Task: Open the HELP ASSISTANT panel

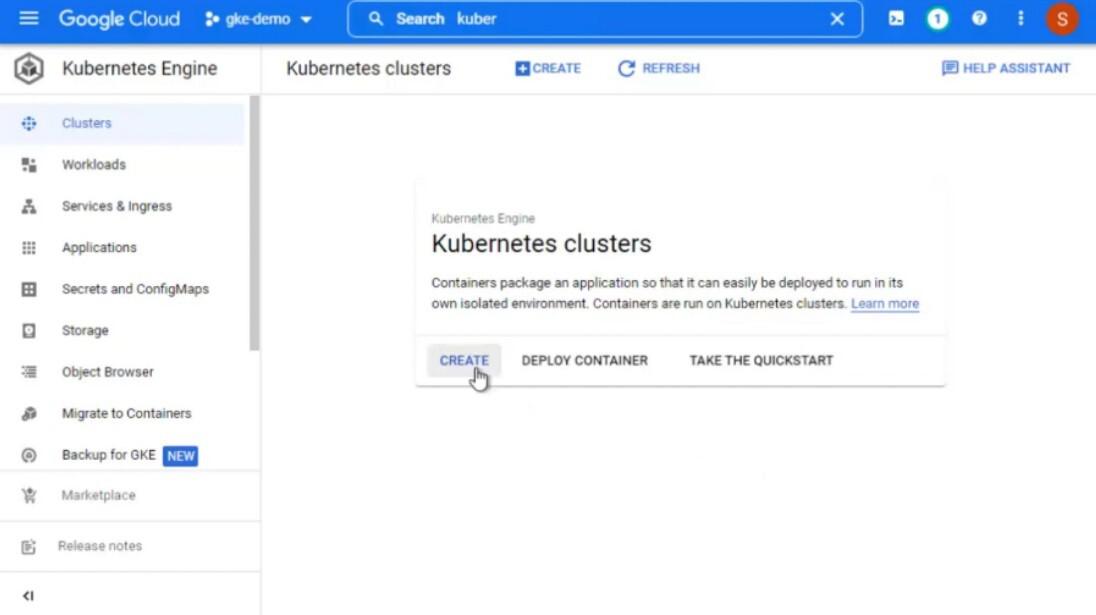Action: coord(1006,68)
